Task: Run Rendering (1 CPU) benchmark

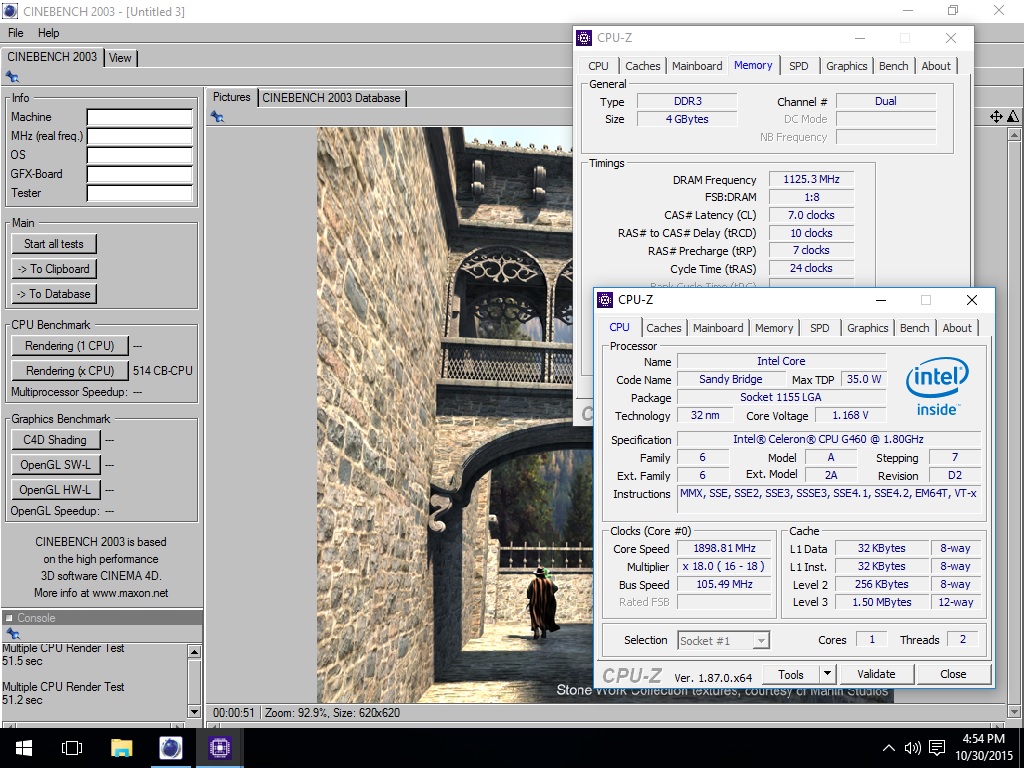Action: coord(70,345)
